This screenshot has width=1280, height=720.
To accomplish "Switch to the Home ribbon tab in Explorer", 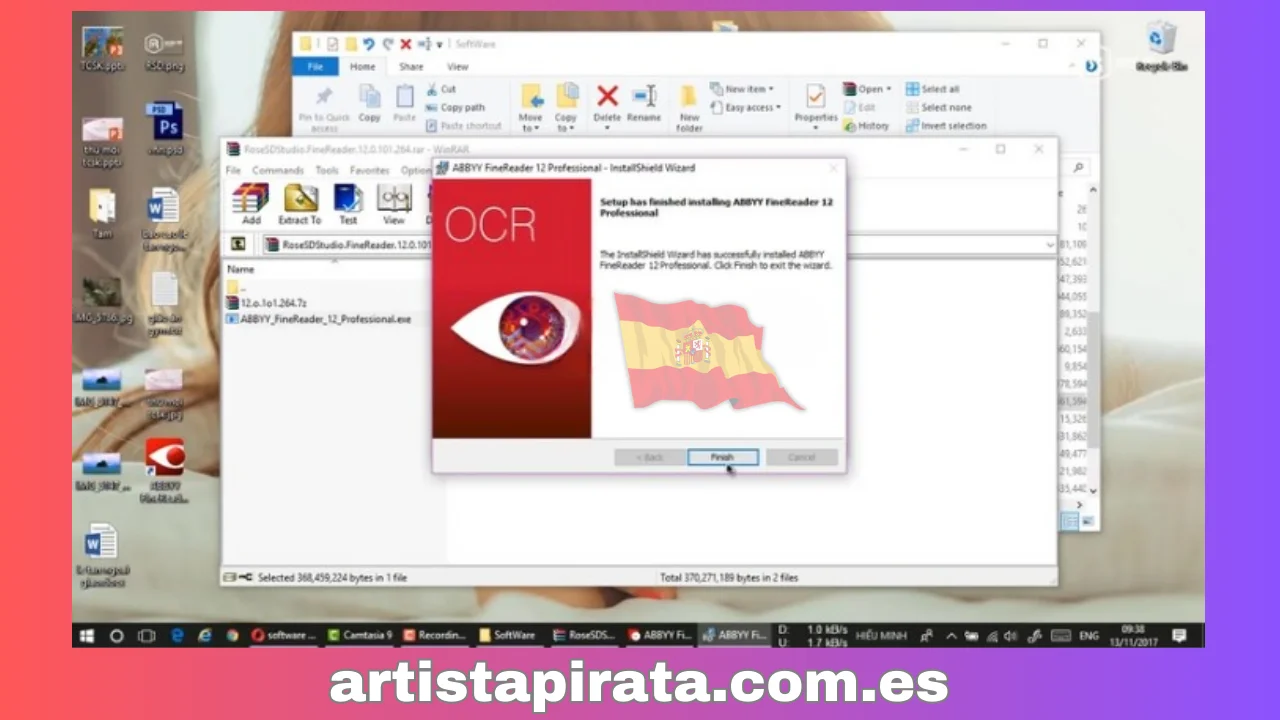I will (x=362, y=67).
